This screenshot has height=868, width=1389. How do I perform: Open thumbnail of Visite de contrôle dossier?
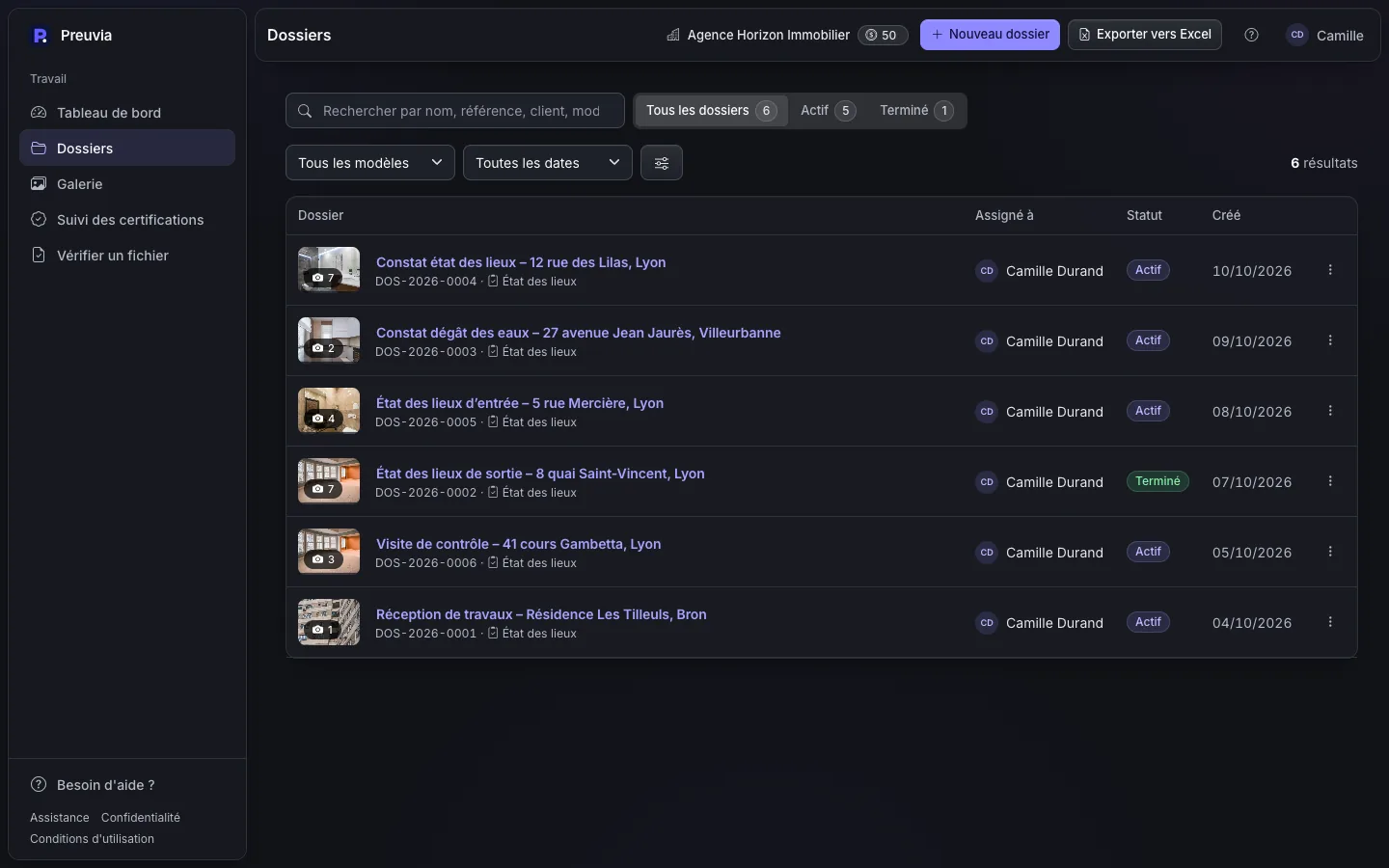tap(329, 552)
